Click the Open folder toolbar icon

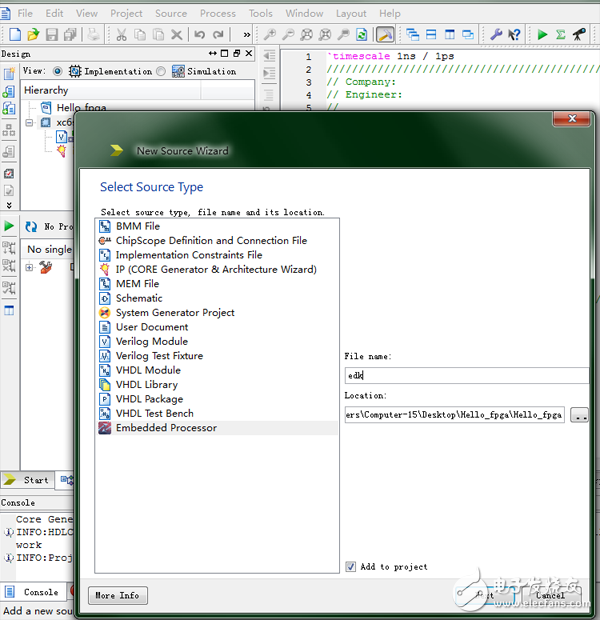33,35
